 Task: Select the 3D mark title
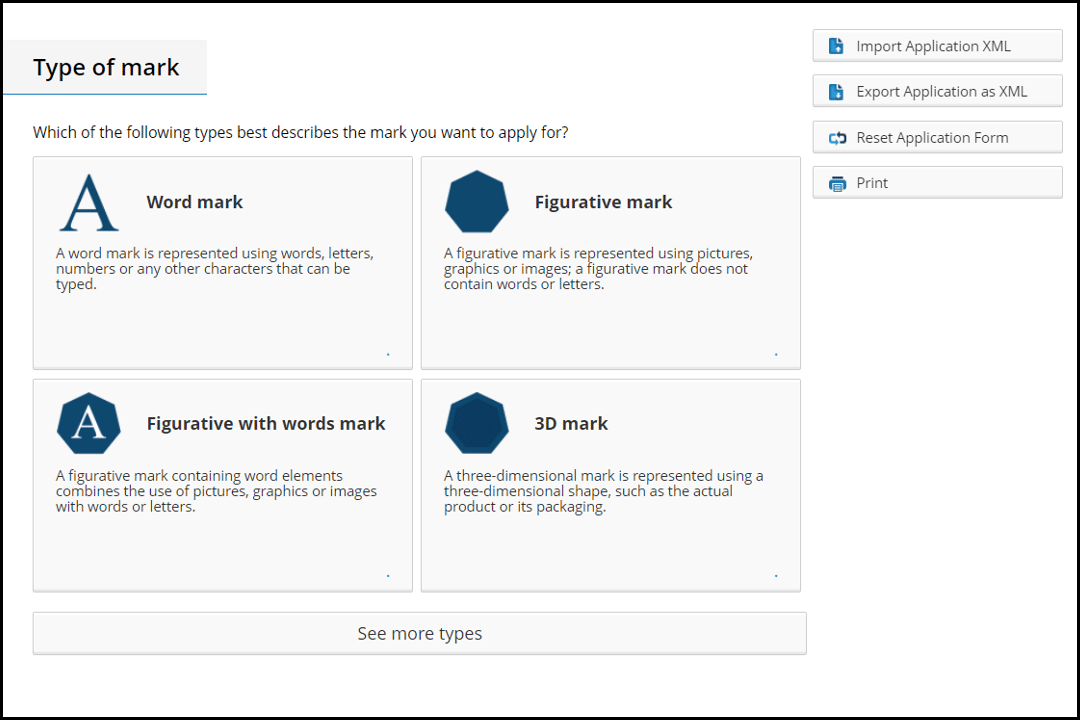pyautogui.click(x=571, y=424)
